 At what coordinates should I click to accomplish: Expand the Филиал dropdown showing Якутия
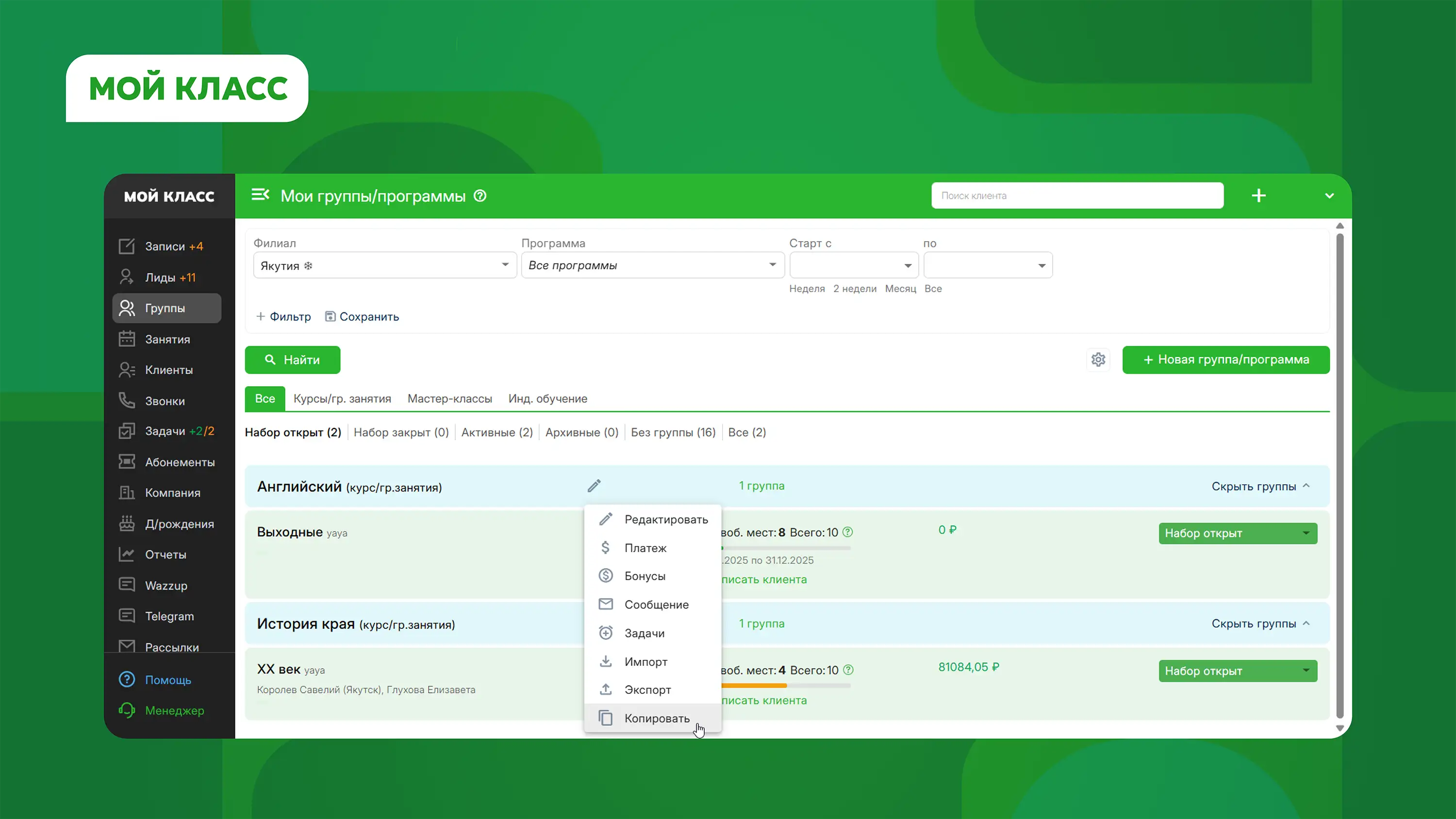click(384, 266)
